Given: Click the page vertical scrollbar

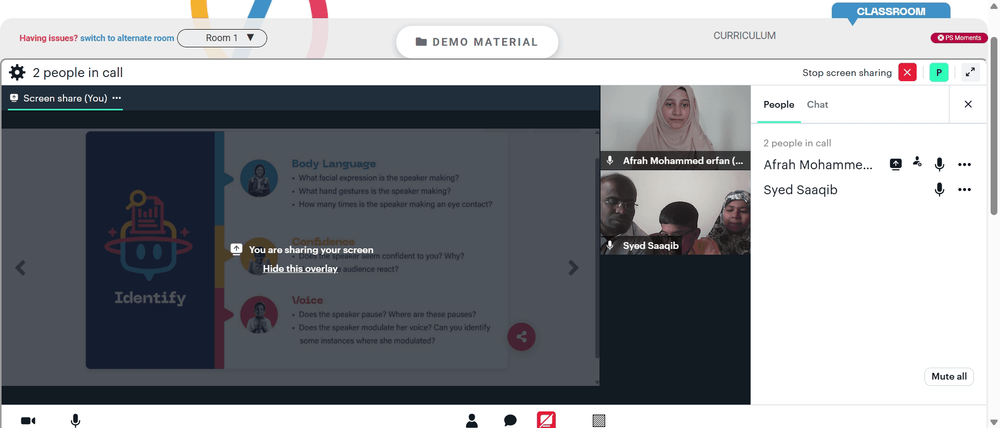Looking at the screenshot, I should coord(994,128).
